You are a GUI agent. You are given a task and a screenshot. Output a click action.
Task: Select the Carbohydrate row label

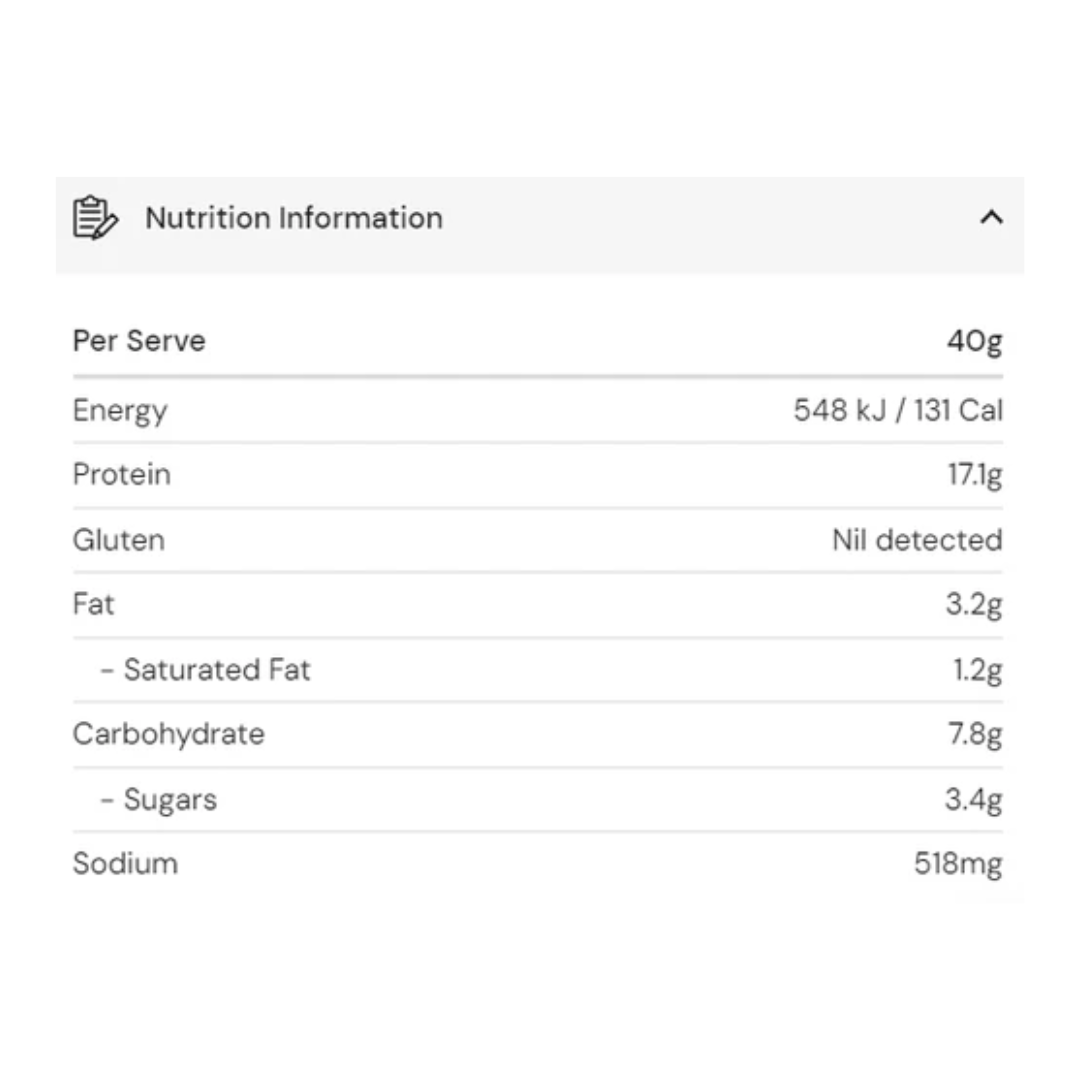tap(169, 734)
